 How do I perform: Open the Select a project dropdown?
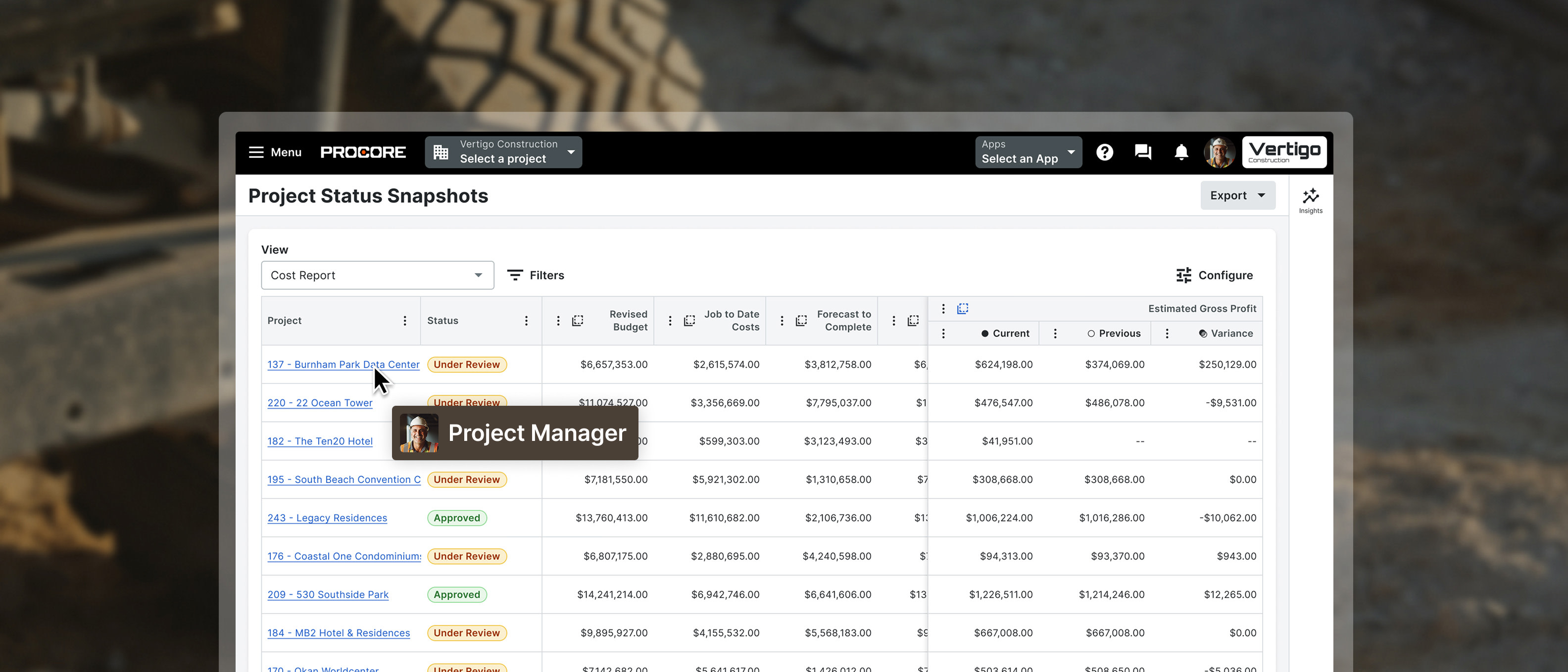coord(503,152)
